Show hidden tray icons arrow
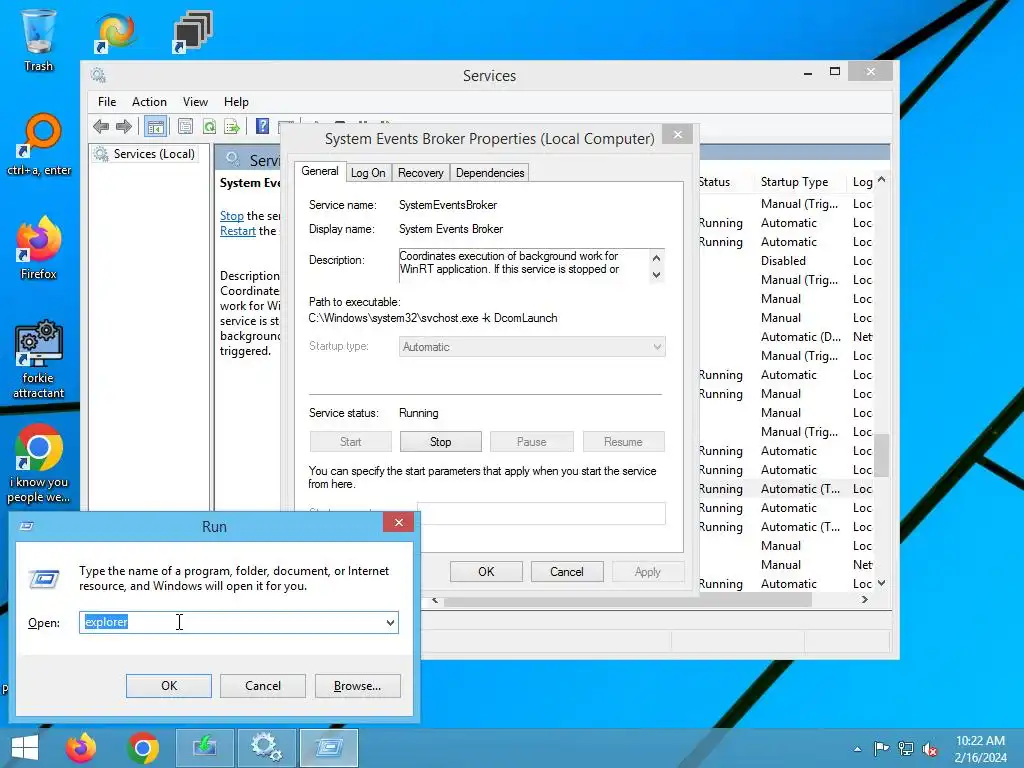Screen dimensions: 1024x768 tap(857, 749)
